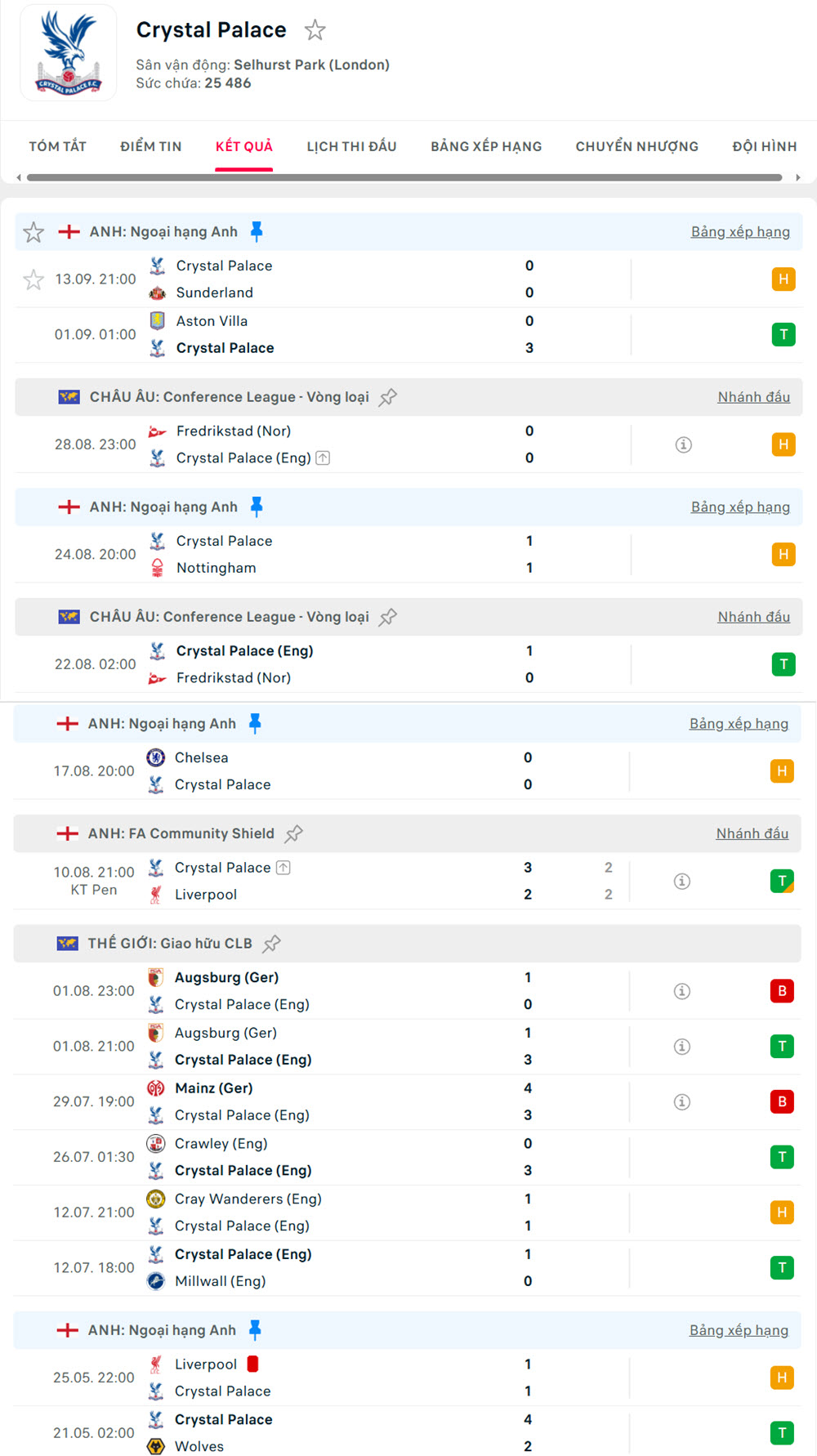Open Bảng xếp hạng link in first league header
The width and height of the screenshot is (817, 1456).
coord(739,232)
